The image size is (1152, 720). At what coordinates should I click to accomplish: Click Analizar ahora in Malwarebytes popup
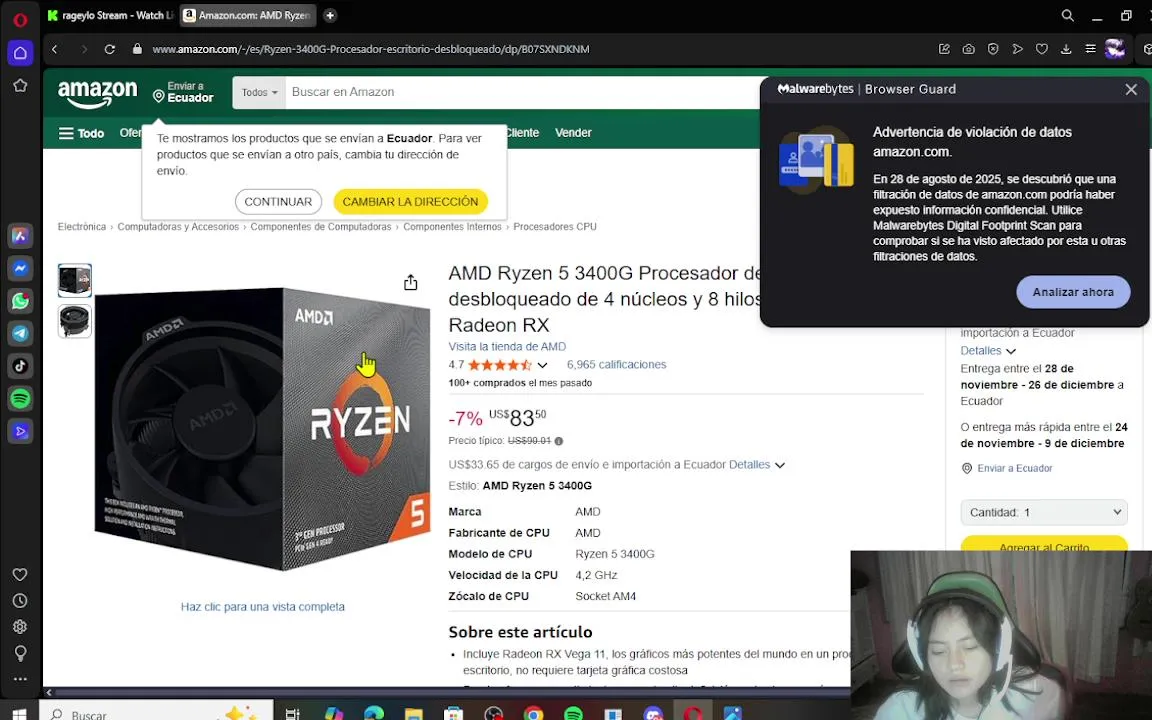click(1073, 292)
